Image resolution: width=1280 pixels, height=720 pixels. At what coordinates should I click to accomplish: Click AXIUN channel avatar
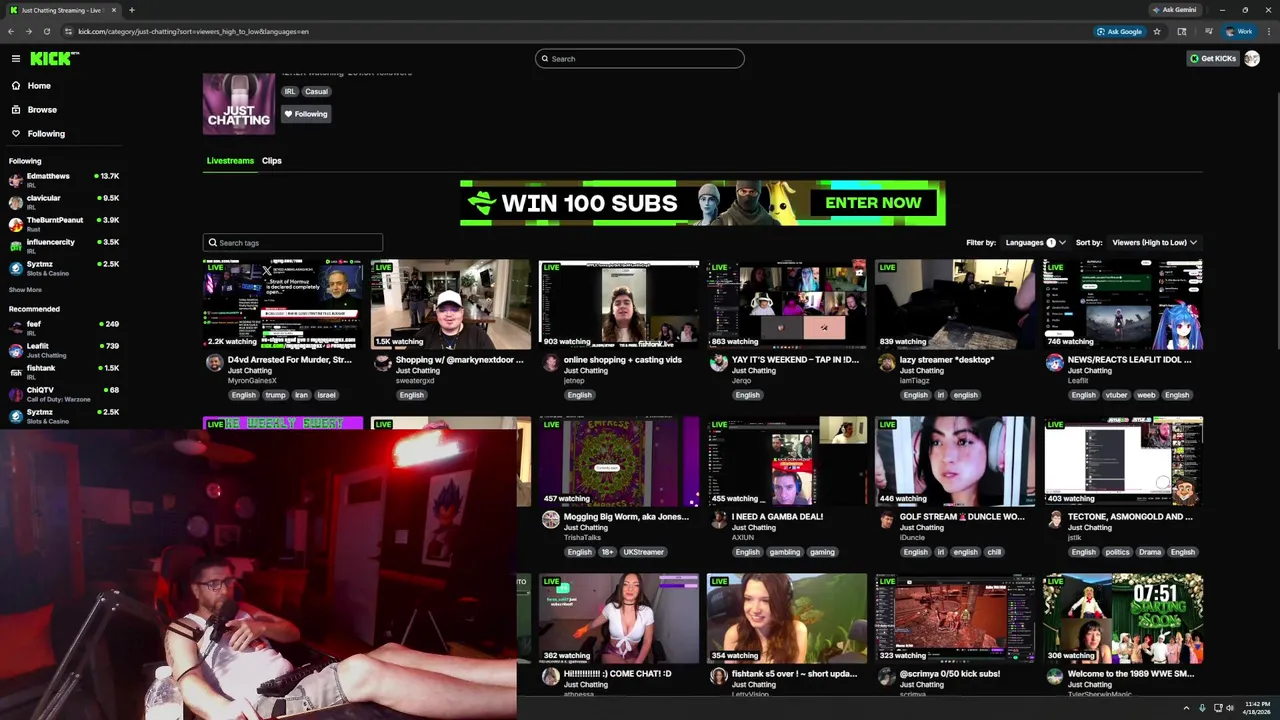pyautogui.click(x=718, y=519)
